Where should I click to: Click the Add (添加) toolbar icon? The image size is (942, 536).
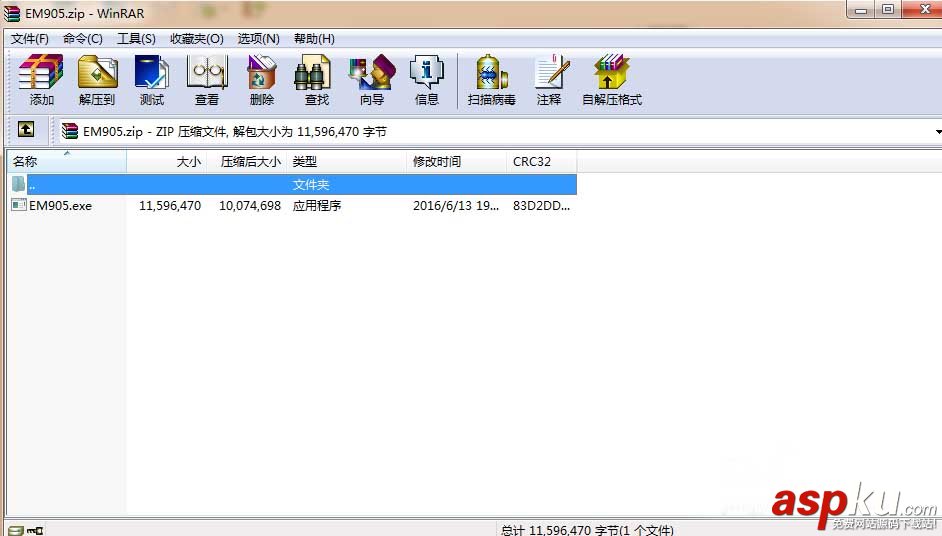pyautogui.click(x=41, y=80)
